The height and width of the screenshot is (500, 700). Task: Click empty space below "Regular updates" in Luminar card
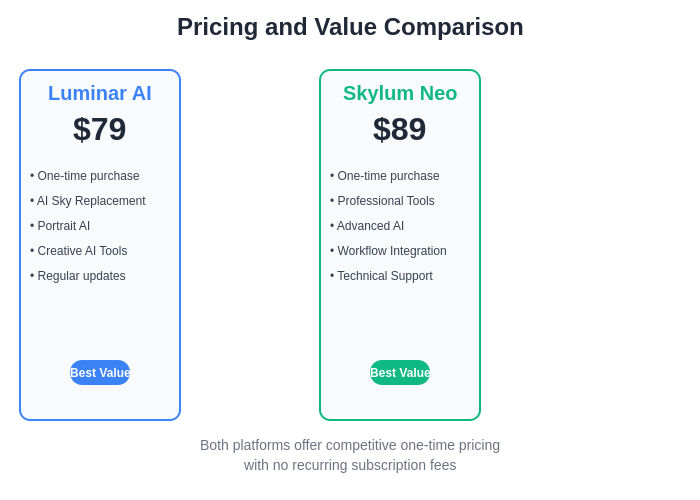point(100,320)
